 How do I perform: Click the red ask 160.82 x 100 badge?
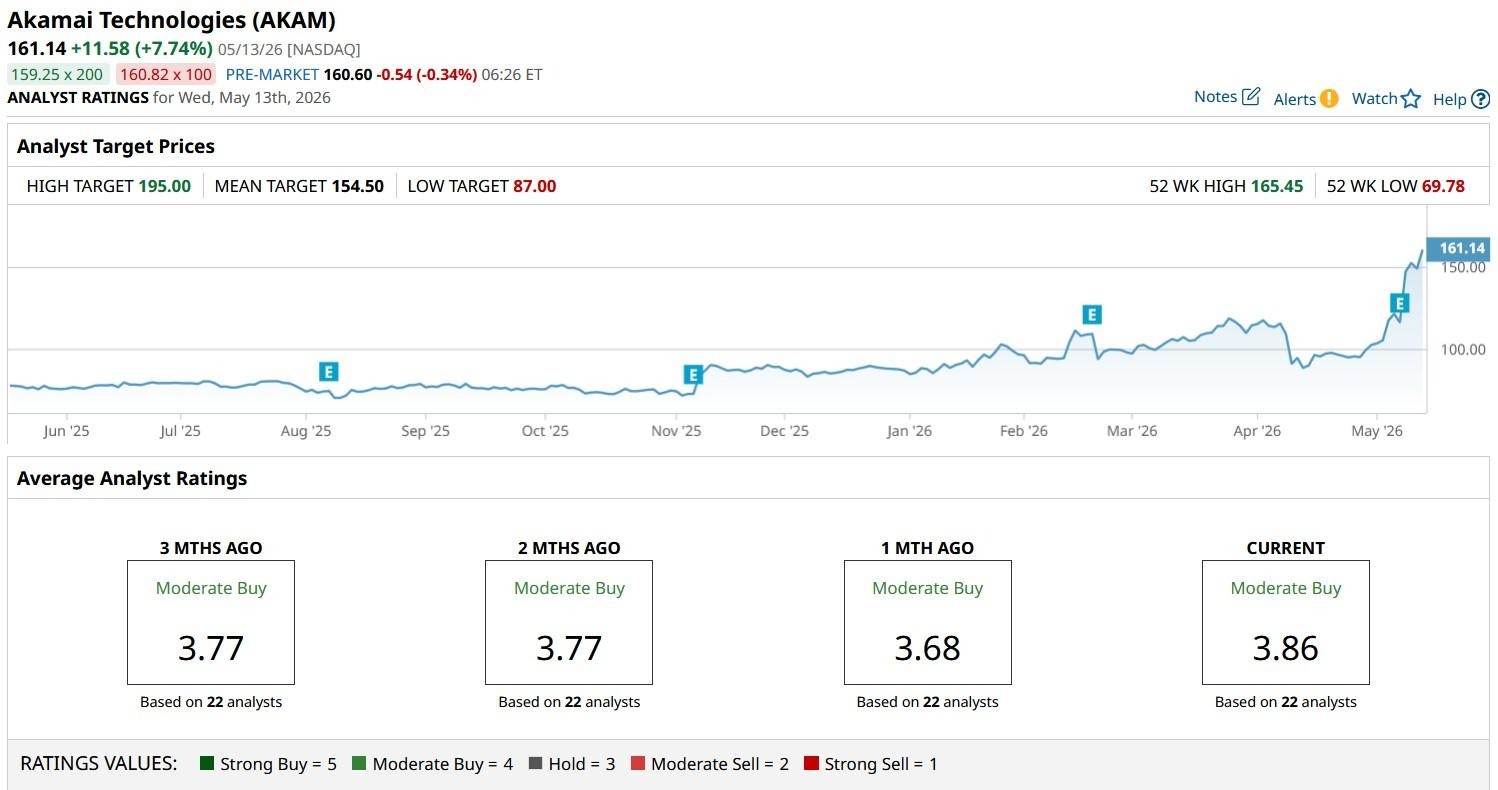point(166,74)
